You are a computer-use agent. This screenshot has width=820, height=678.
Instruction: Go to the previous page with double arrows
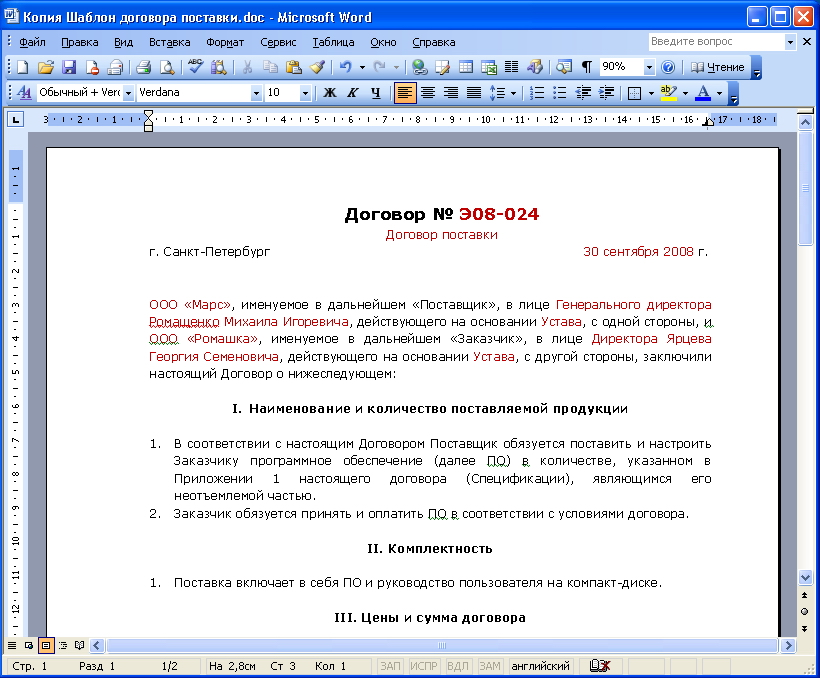[804, 595]
